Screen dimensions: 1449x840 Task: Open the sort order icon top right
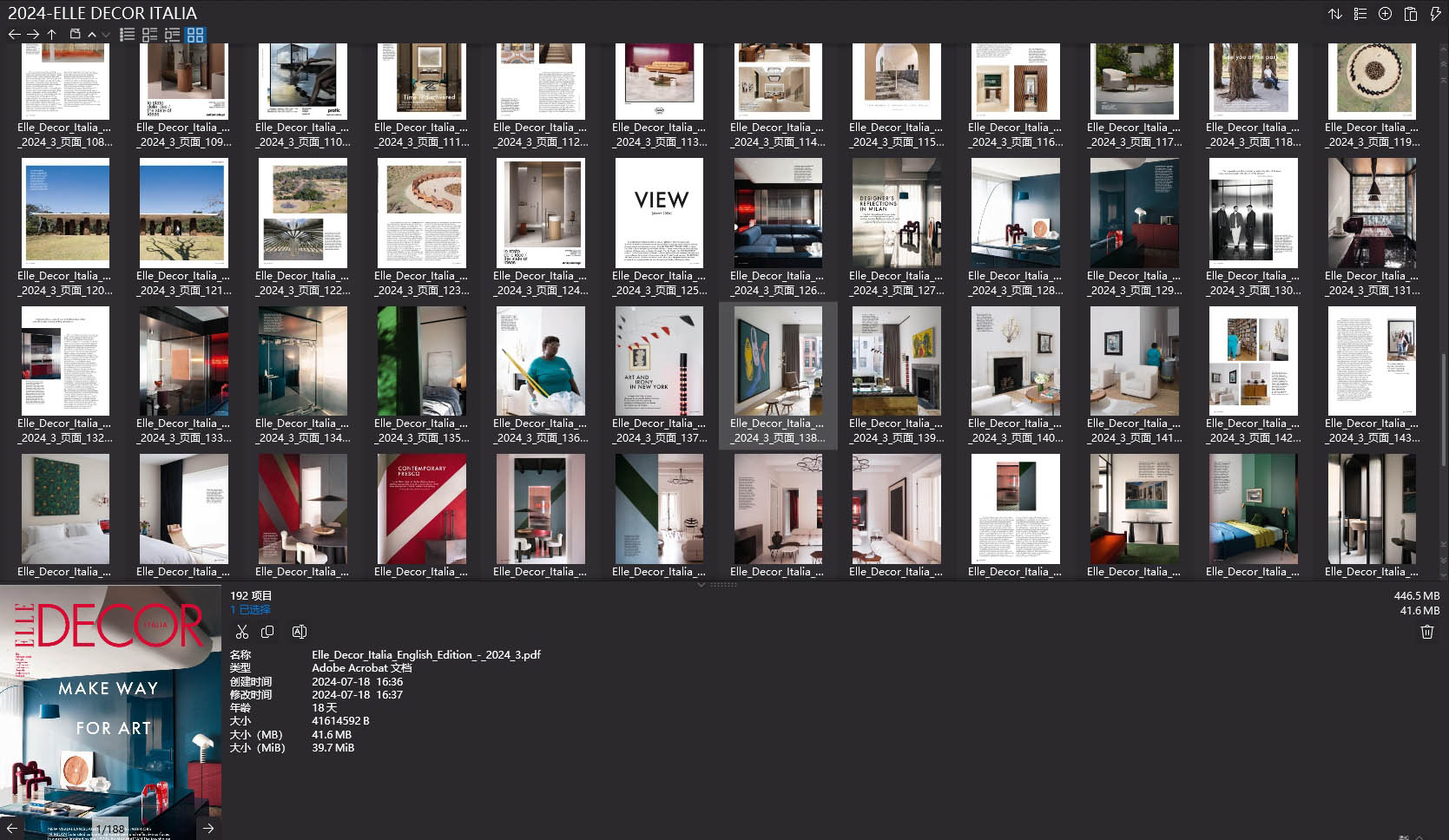1335,14
